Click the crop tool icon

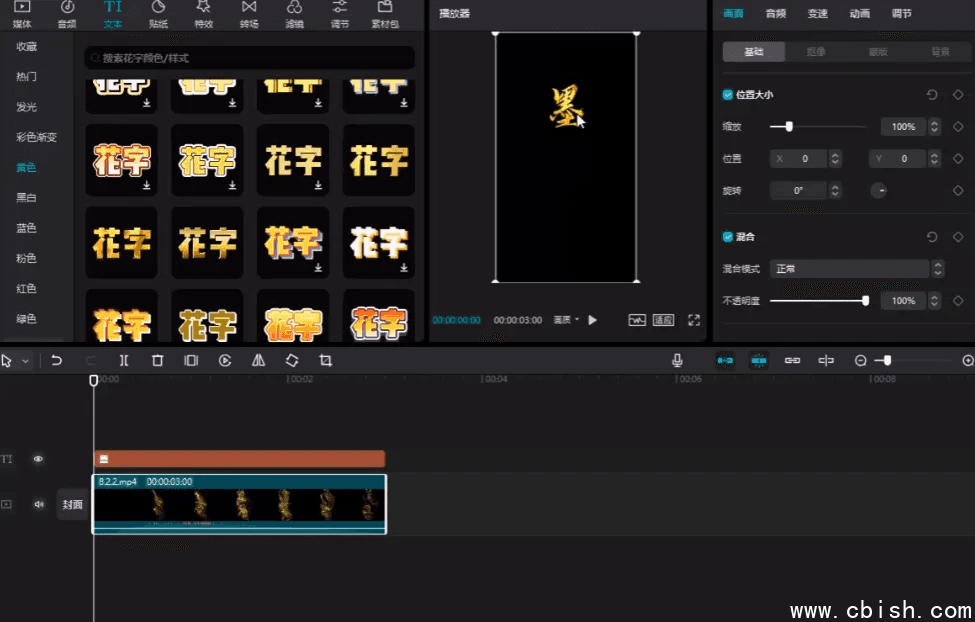[x=325, y=360]
